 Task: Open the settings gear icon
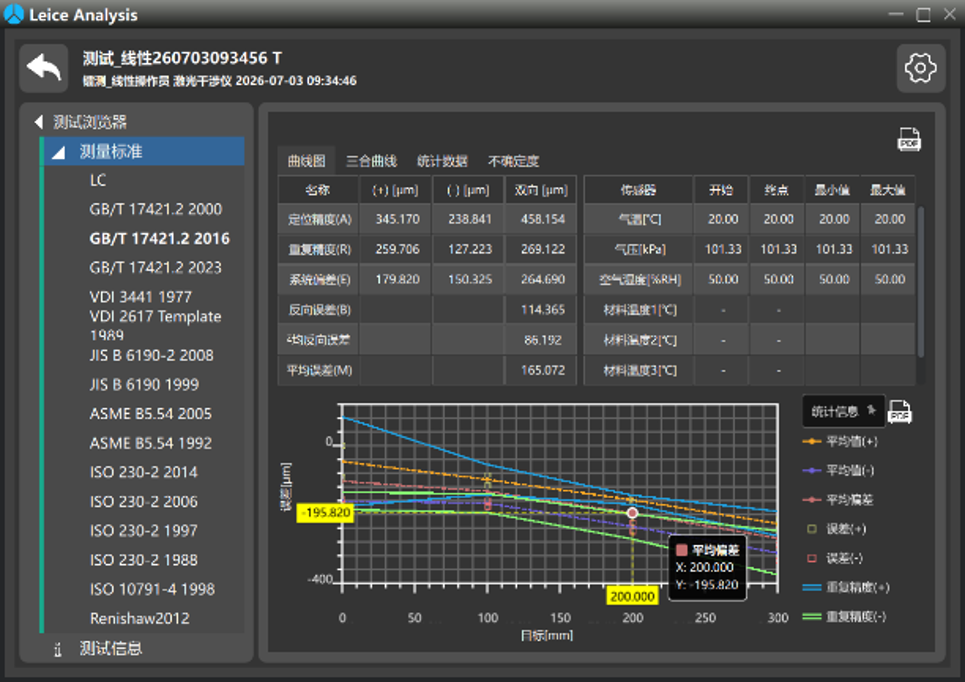coord(920,68)
